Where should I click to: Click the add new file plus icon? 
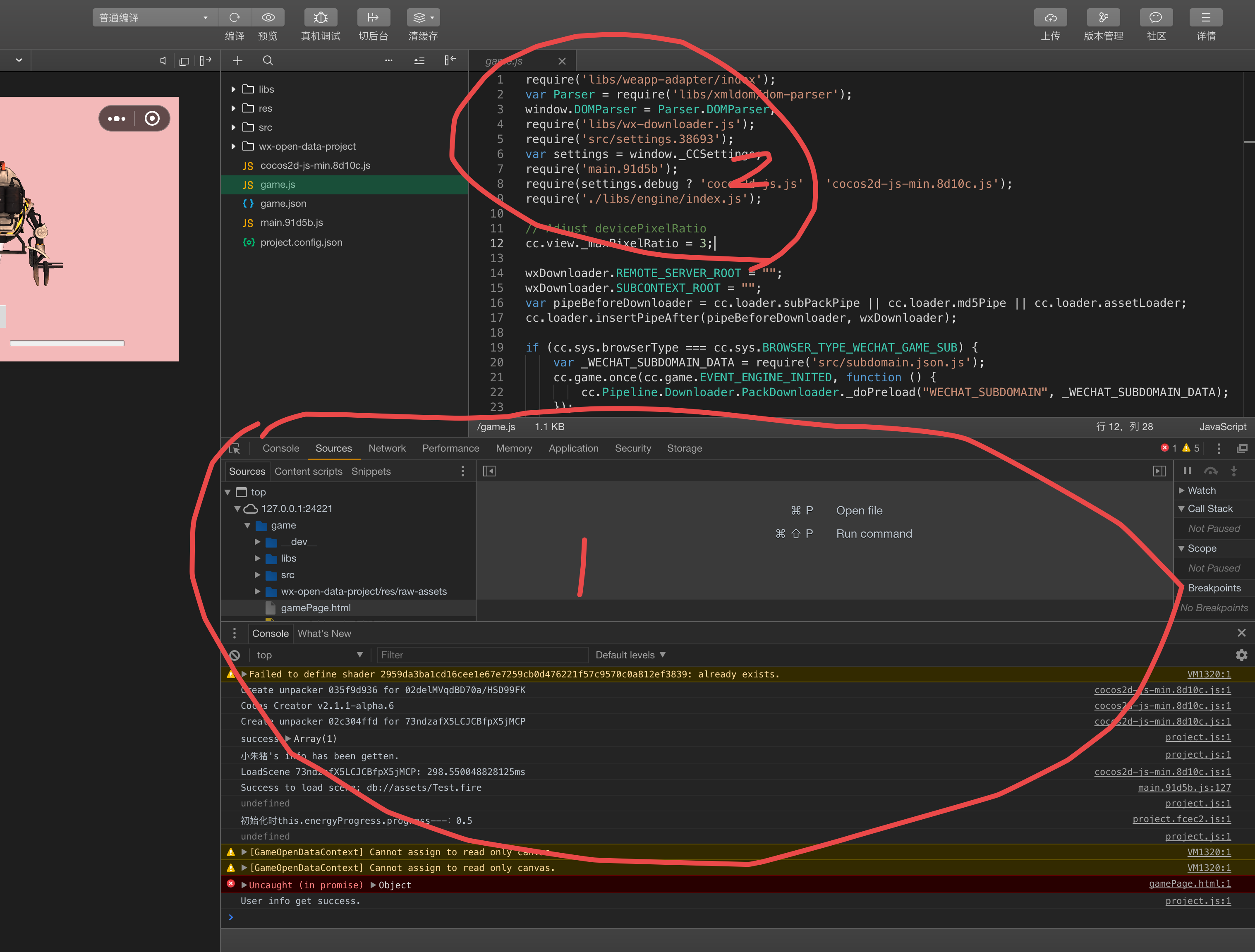click(238, 61)
